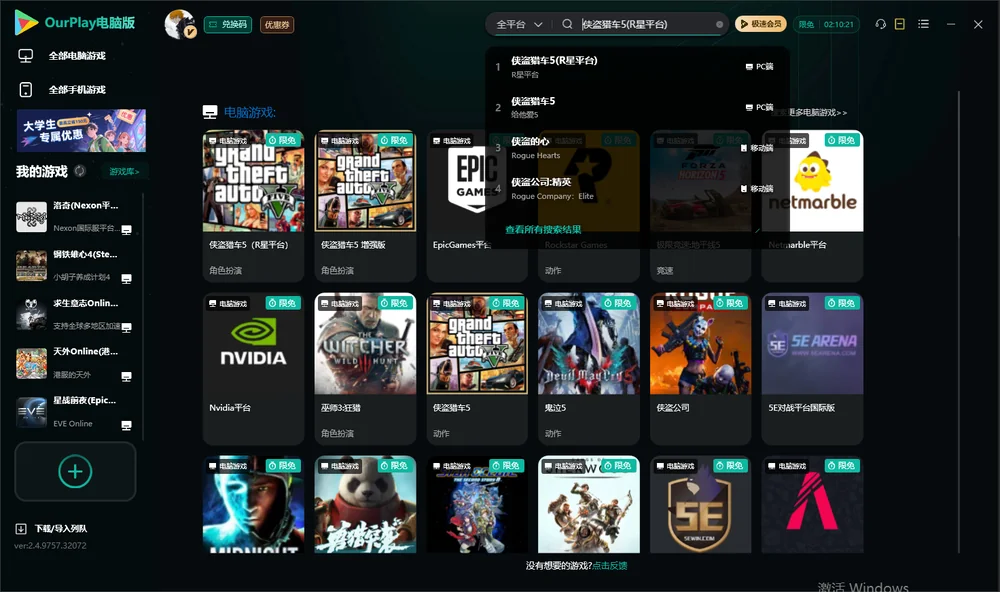Click the search magnifier icon

567,24
